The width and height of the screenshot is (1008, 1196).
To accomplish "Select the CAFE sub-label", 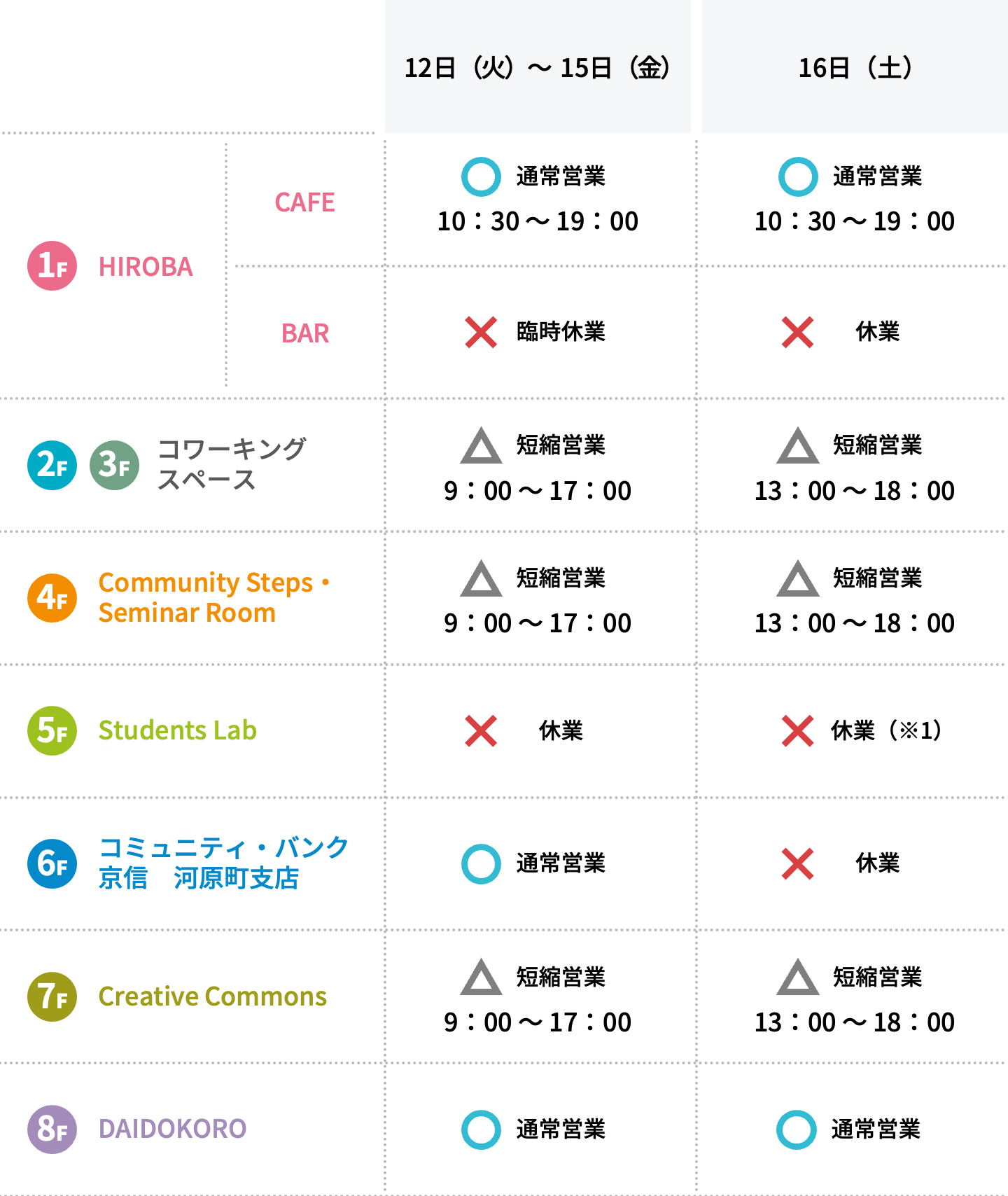I will coord(304,202).
